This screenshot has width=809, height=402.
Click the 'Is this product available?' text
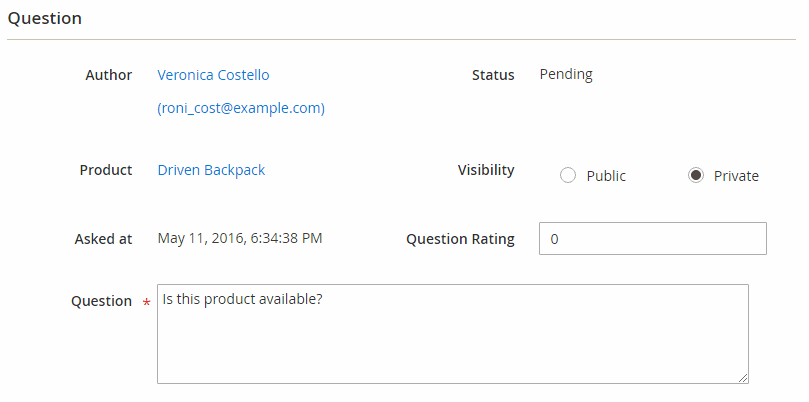click(242, 299)
